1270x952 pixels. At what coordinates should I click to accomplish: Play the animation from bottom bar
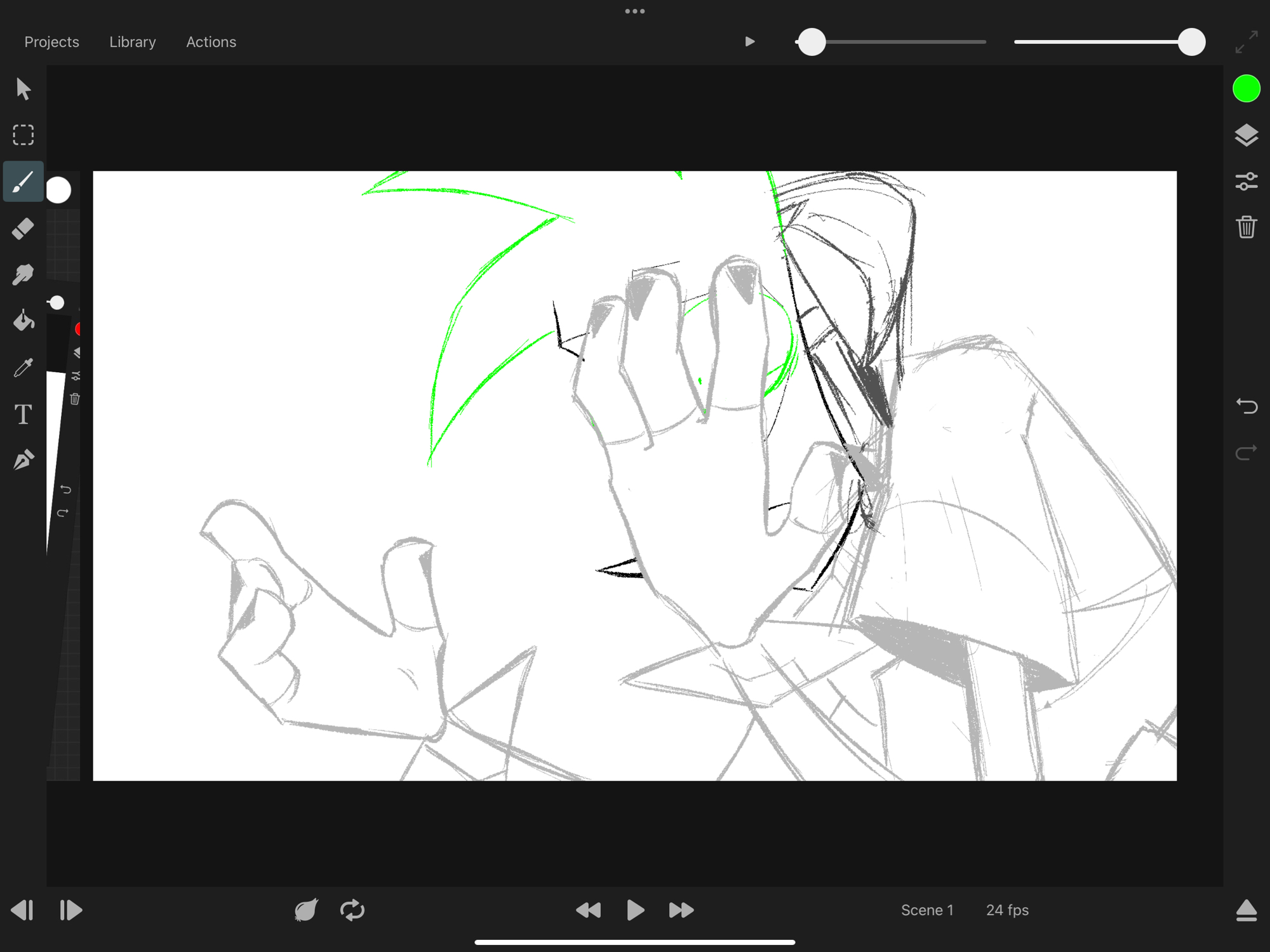click(x=635, y=909)
